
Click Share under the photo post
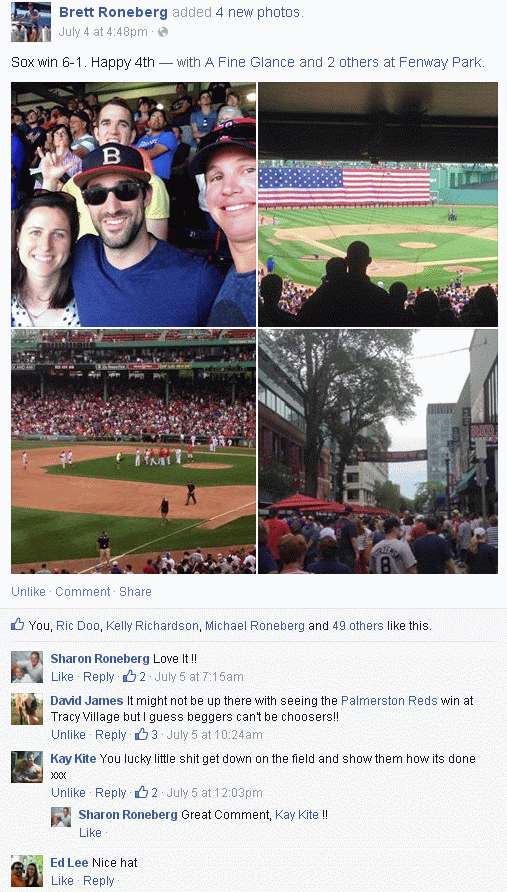pos(135,592)
